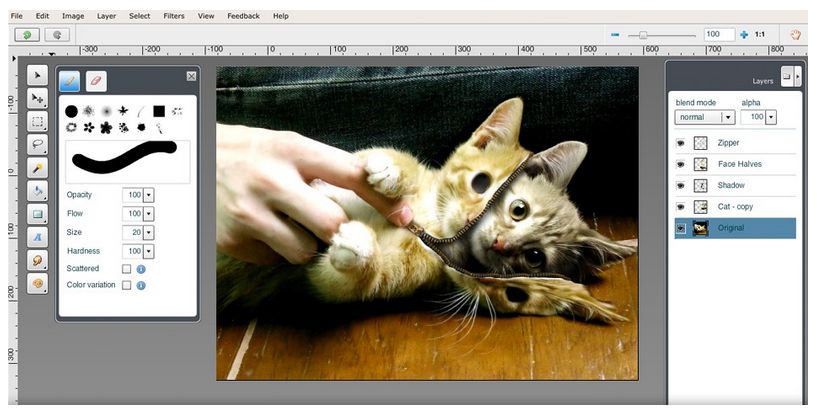This screenshot has width=817, height=414.
Task: Enable the Scattered checkbox
Action: tap(126, 269)
